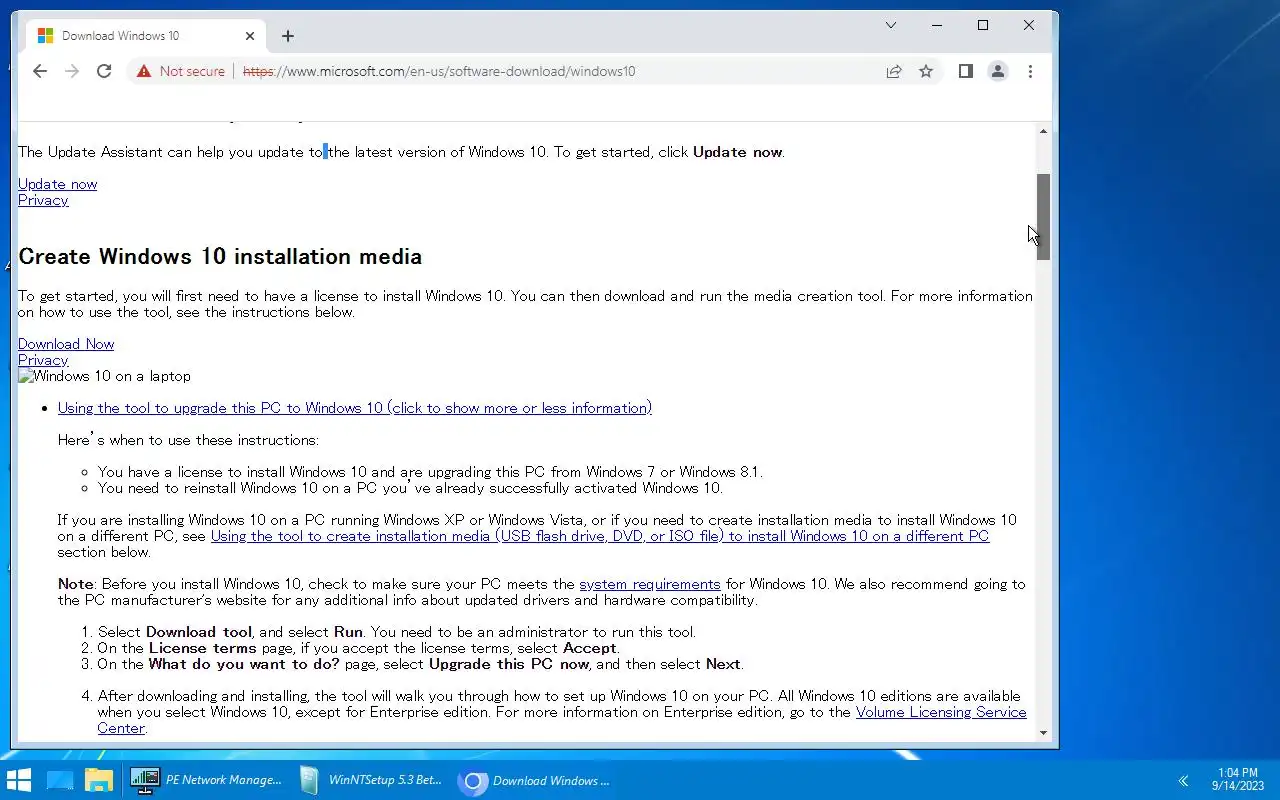Expand the system tray hidden icons
This screenshot has height=800, width=1280.
click(1183, 781)
